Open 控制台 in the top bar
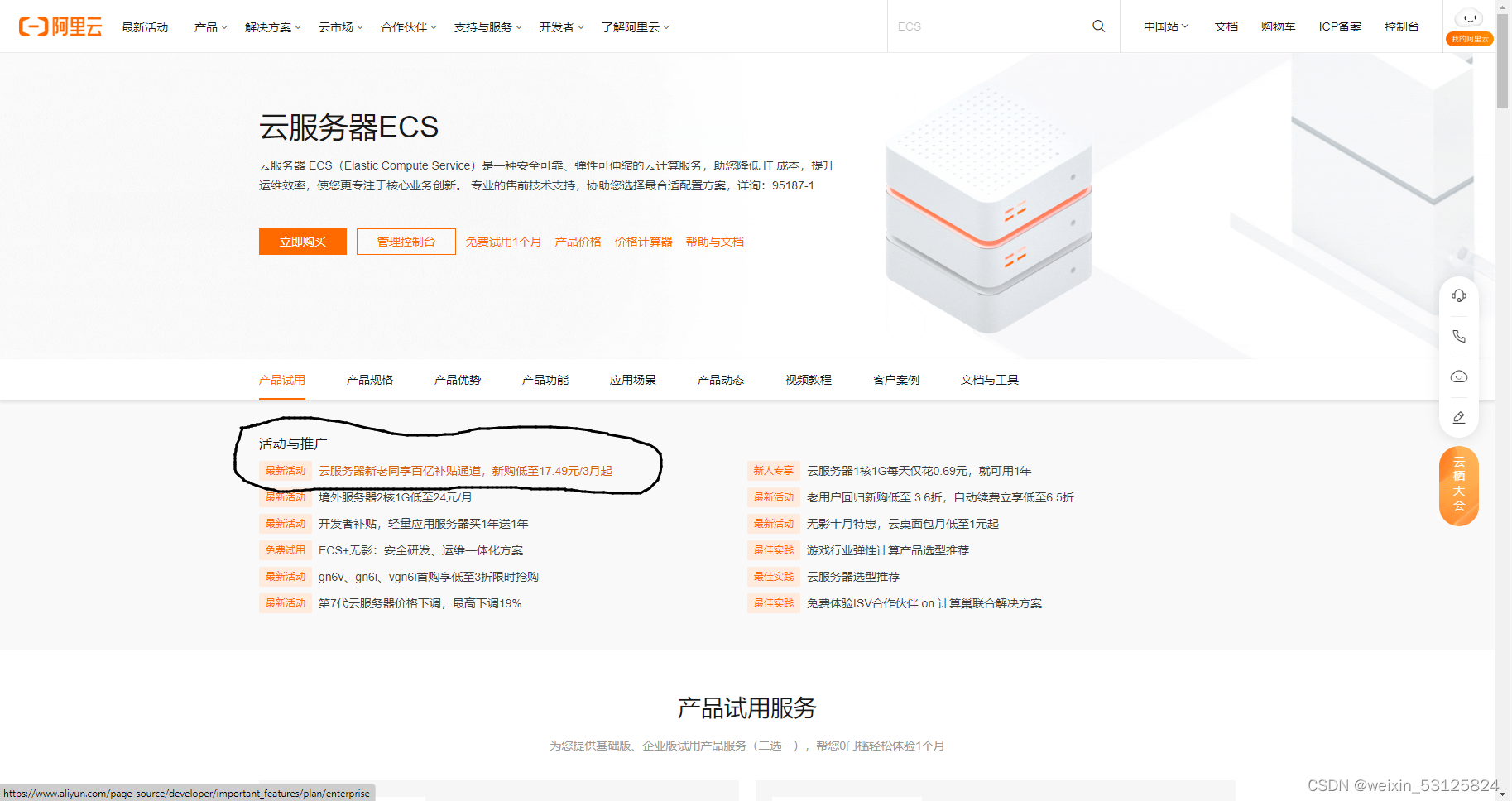Screen dimensions: 1512x801 (1401, 26)
